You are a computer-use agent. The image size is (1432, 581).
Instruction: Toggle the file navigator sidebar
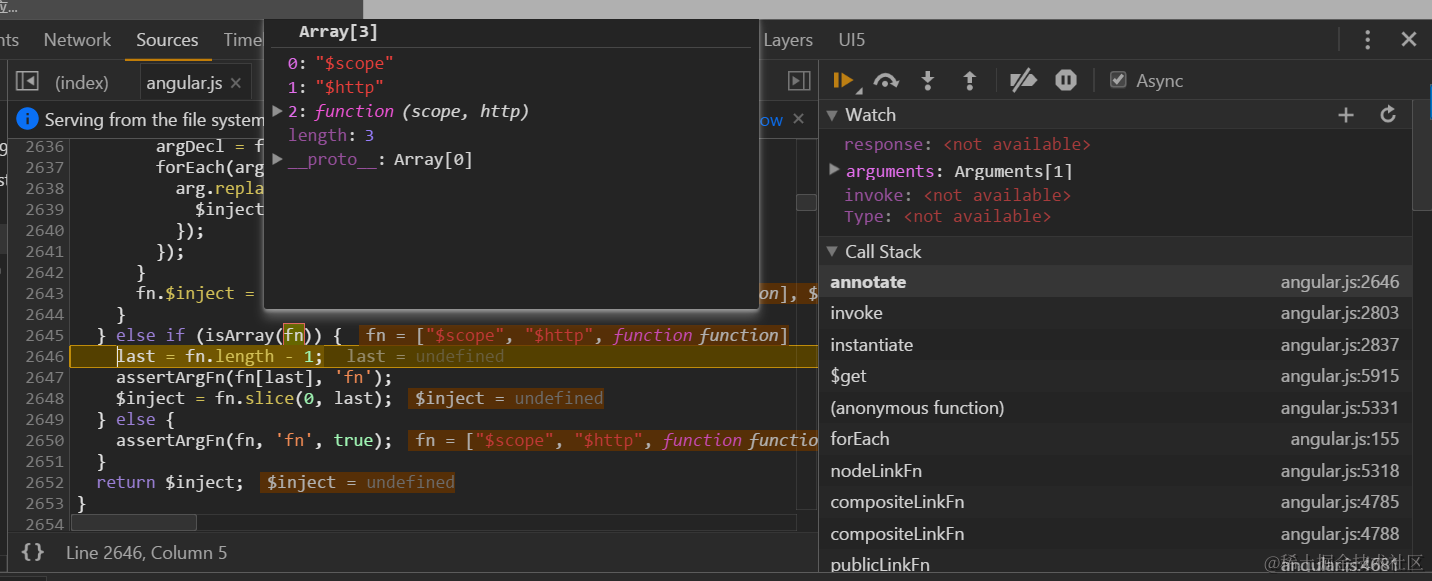(27, 82)
